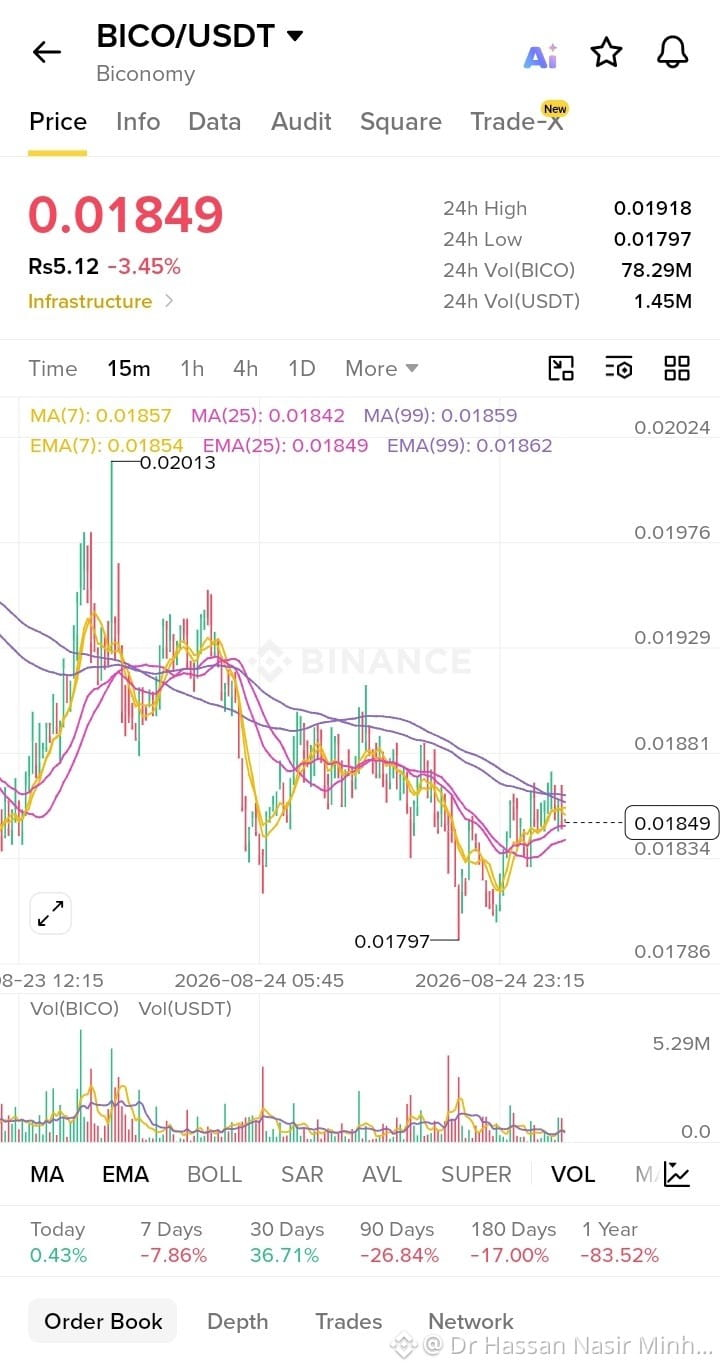Tap the 90 Days -26.84% performance
The image size is (720, 1370).
coord(399,1242)
